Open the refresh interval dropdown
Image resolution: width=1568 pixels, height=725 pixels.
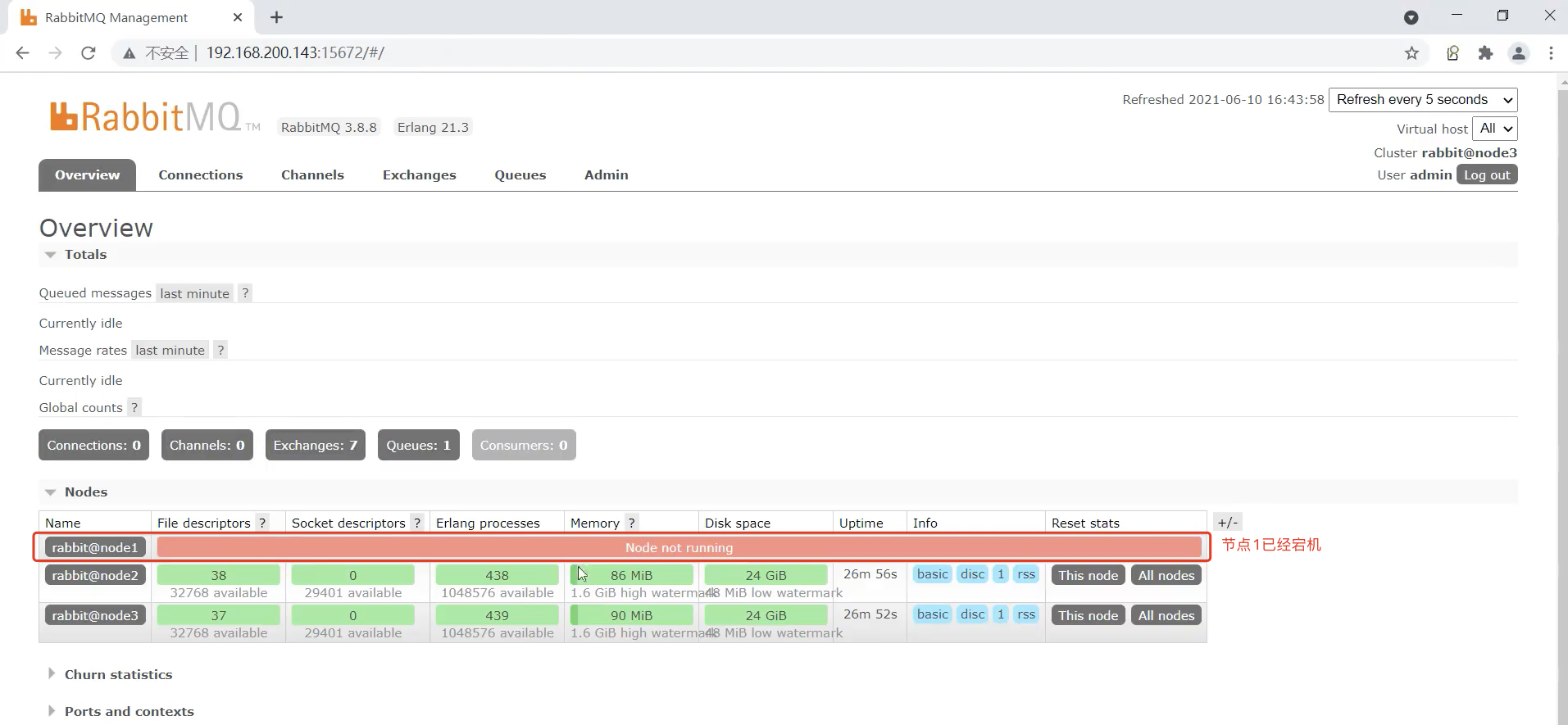pos(1423,100)
